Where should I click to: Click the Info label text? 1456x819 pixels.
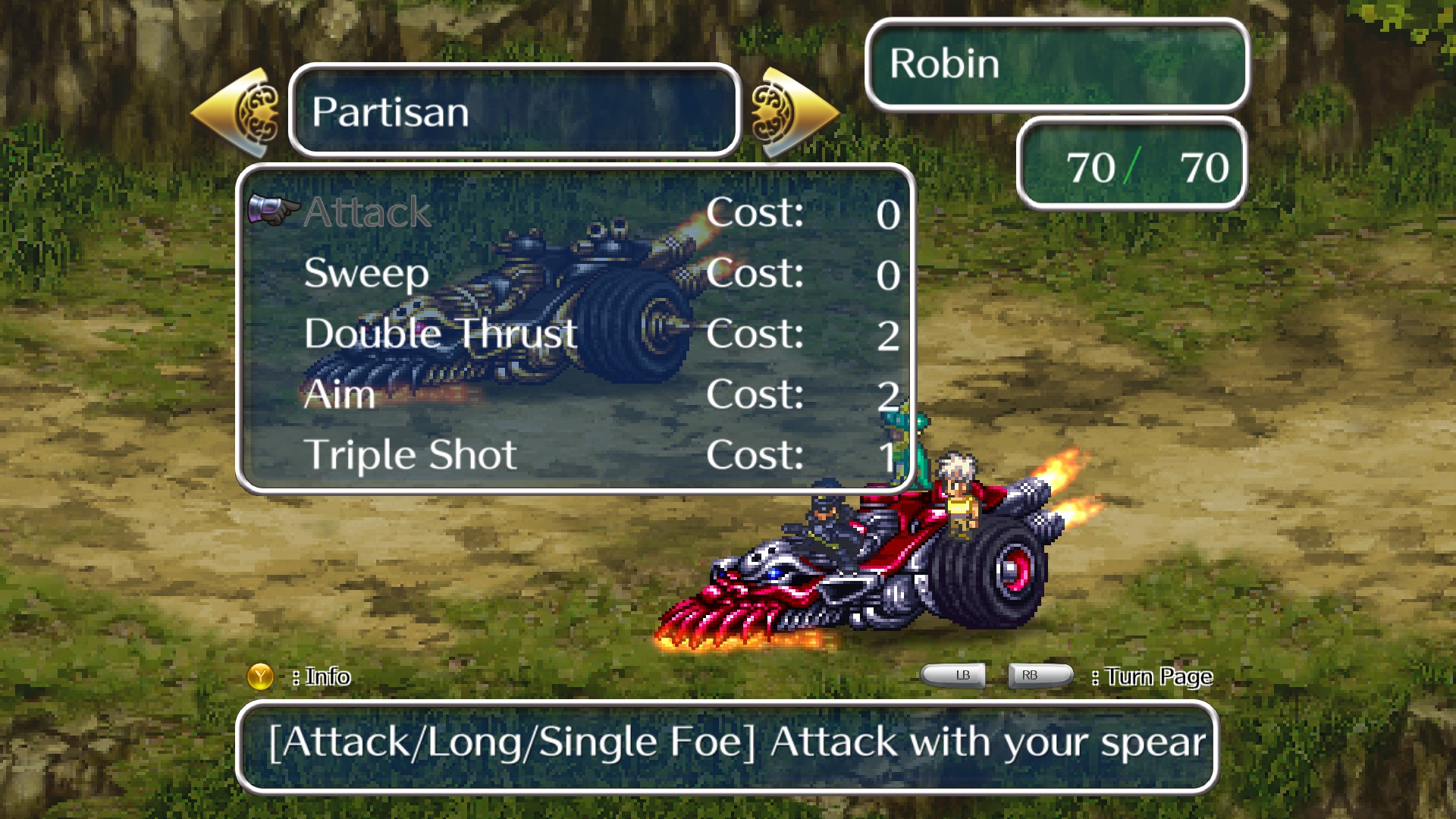[328, 676]
